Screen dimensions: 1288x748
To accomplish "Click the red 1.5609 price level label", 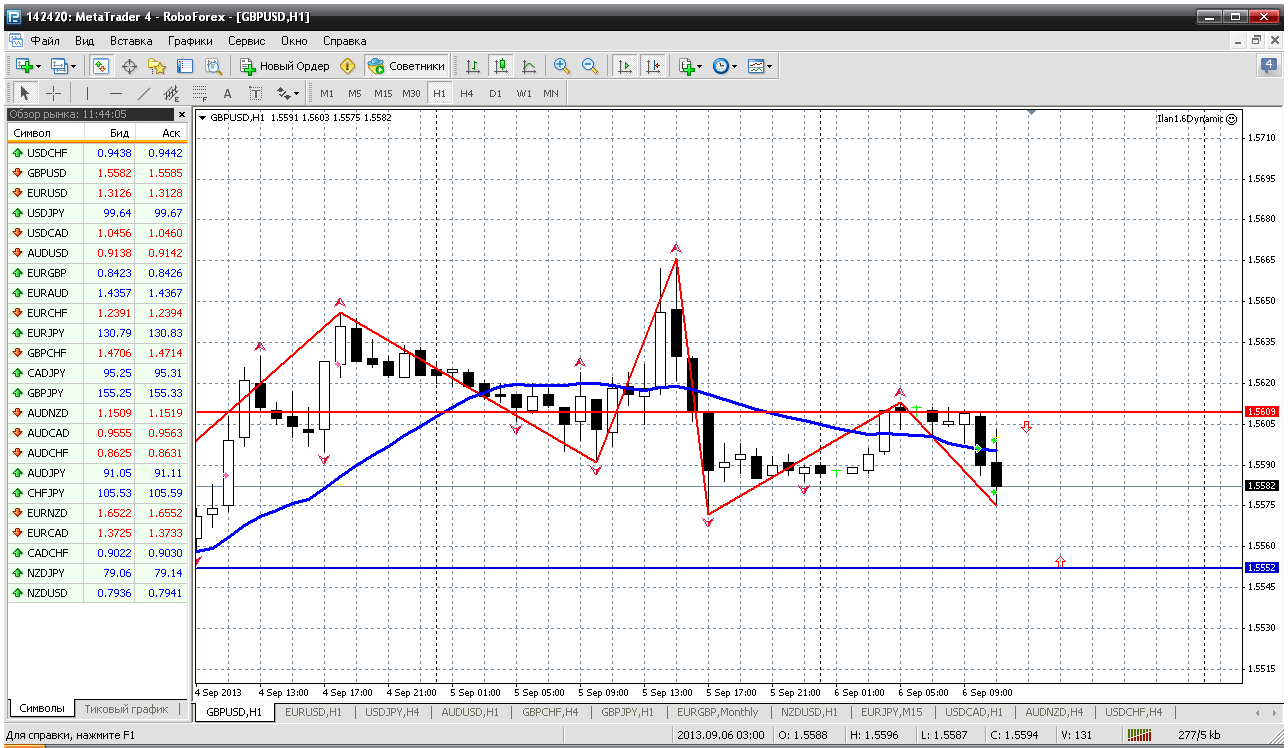I will point(1261,412).
